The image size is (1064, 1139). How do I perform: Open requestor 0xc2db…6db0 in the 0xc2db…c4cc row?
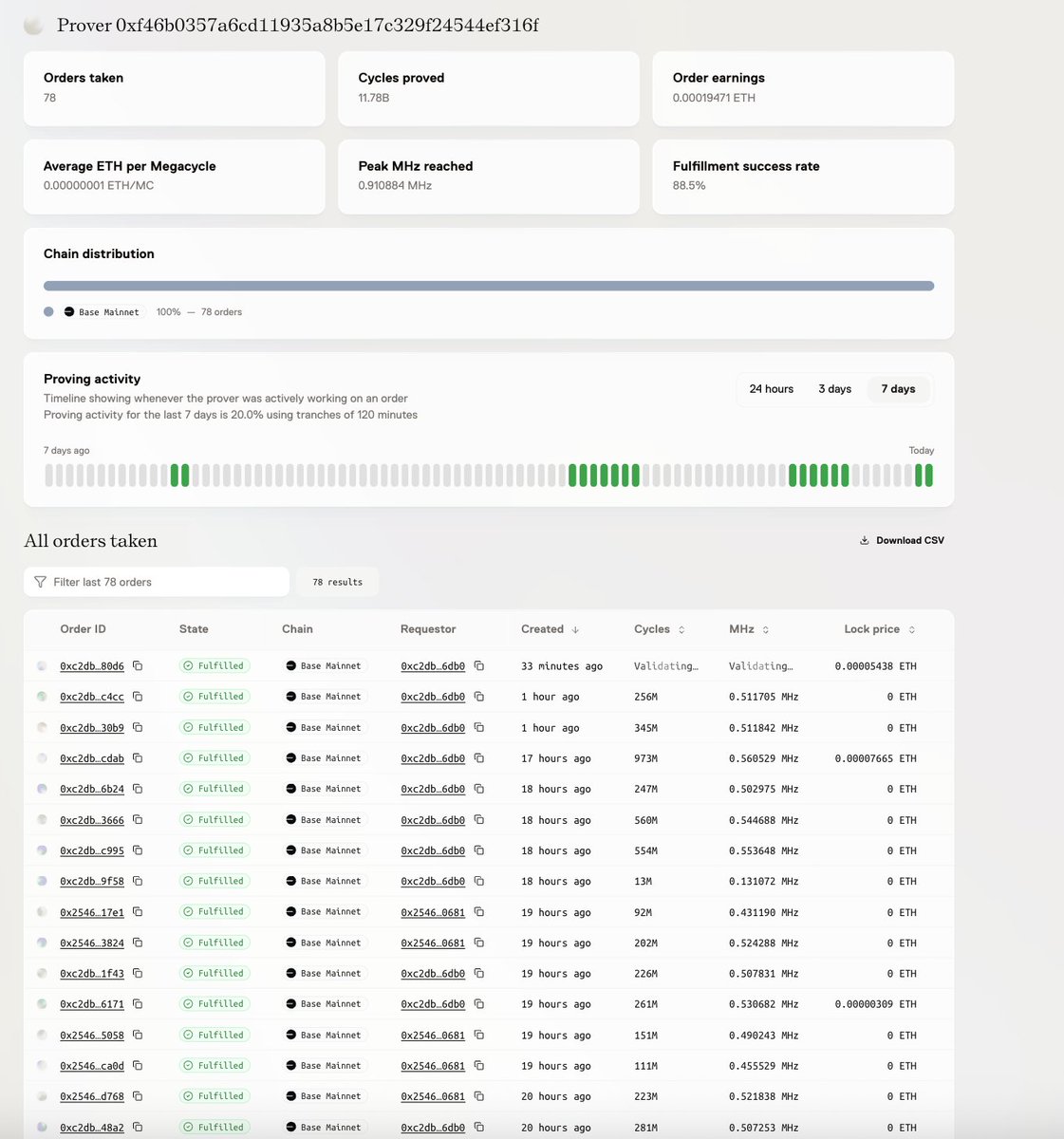point(433,697)
